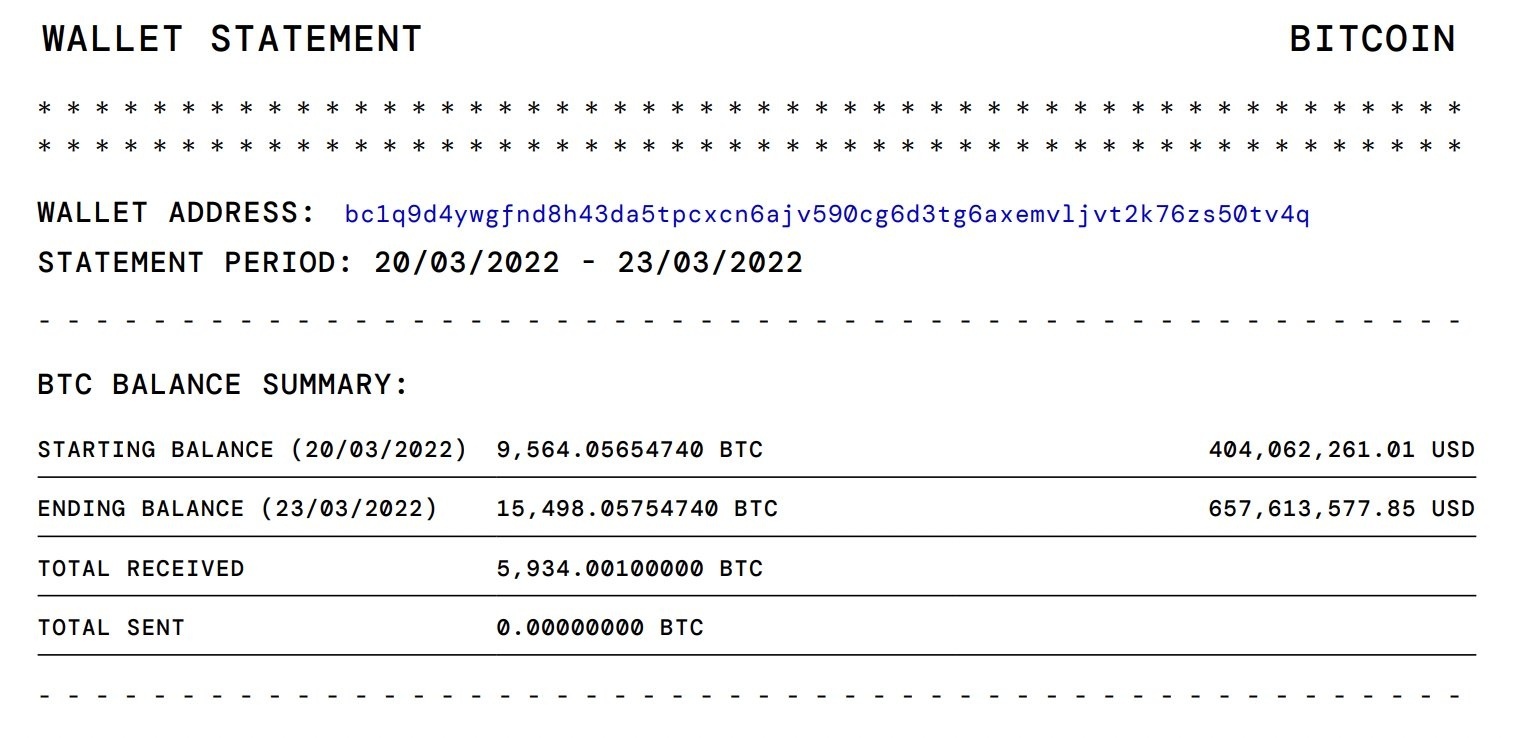Viewport: 1520px width, 738px height.
Task: Select the 15,498.05754740 BTC ending amount
Action: pos(637,509)
